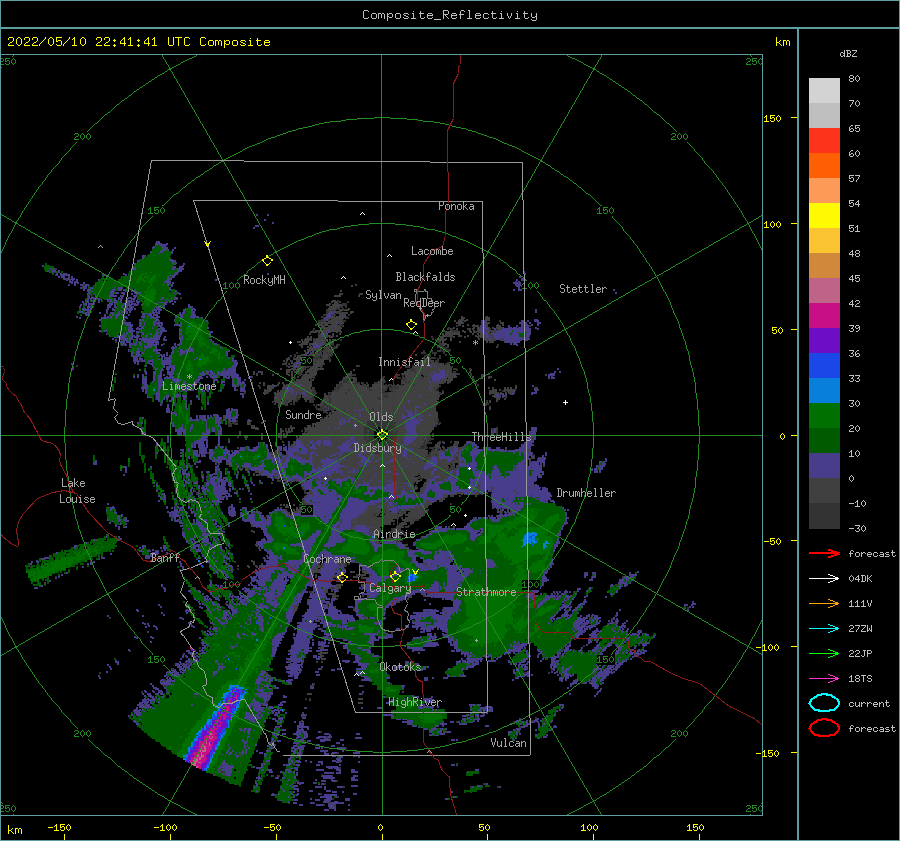This screenshot has width=900, height=841.
Task: Click the red 65 dBZ color swatch
Action: point(824,140)
